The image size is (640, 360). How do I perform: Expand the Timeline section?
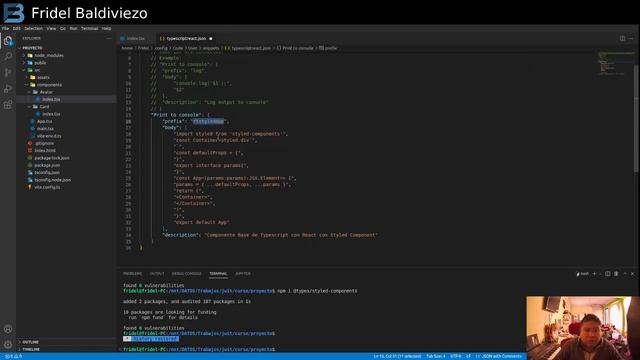[x=67, y=349]
